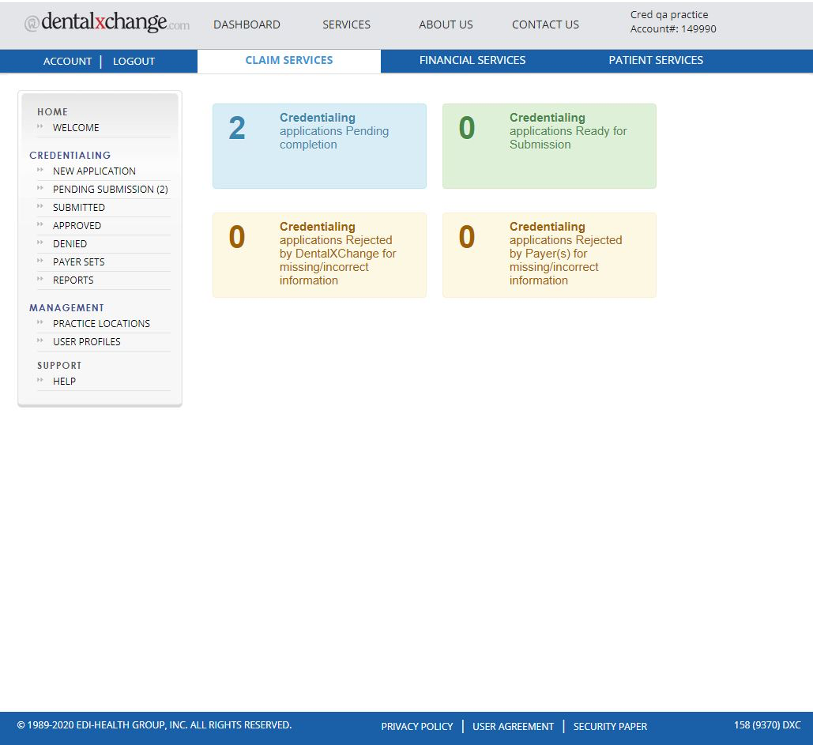
Task: Switch to the Financial Services tab
Action: pos(472,61)
